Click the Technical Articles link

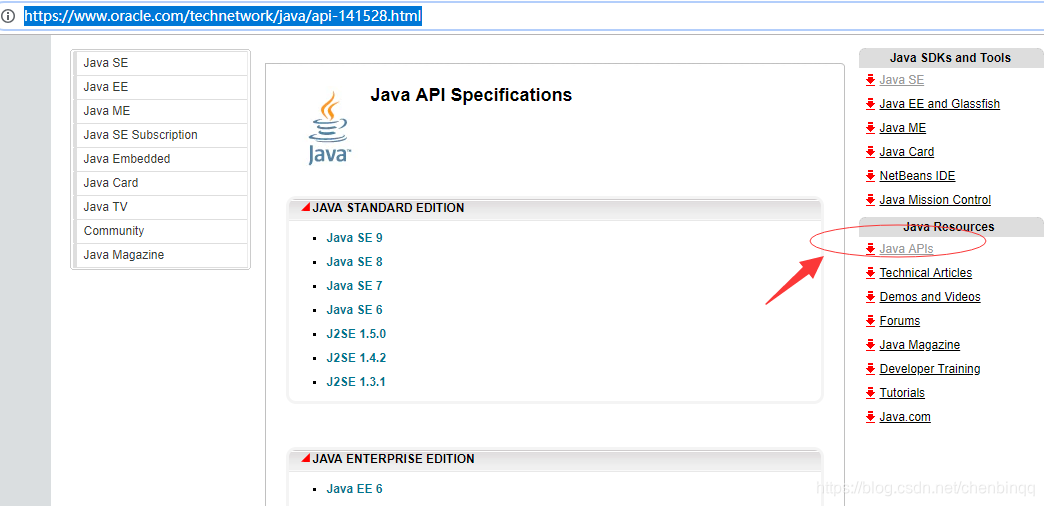[x=925, y=273]
